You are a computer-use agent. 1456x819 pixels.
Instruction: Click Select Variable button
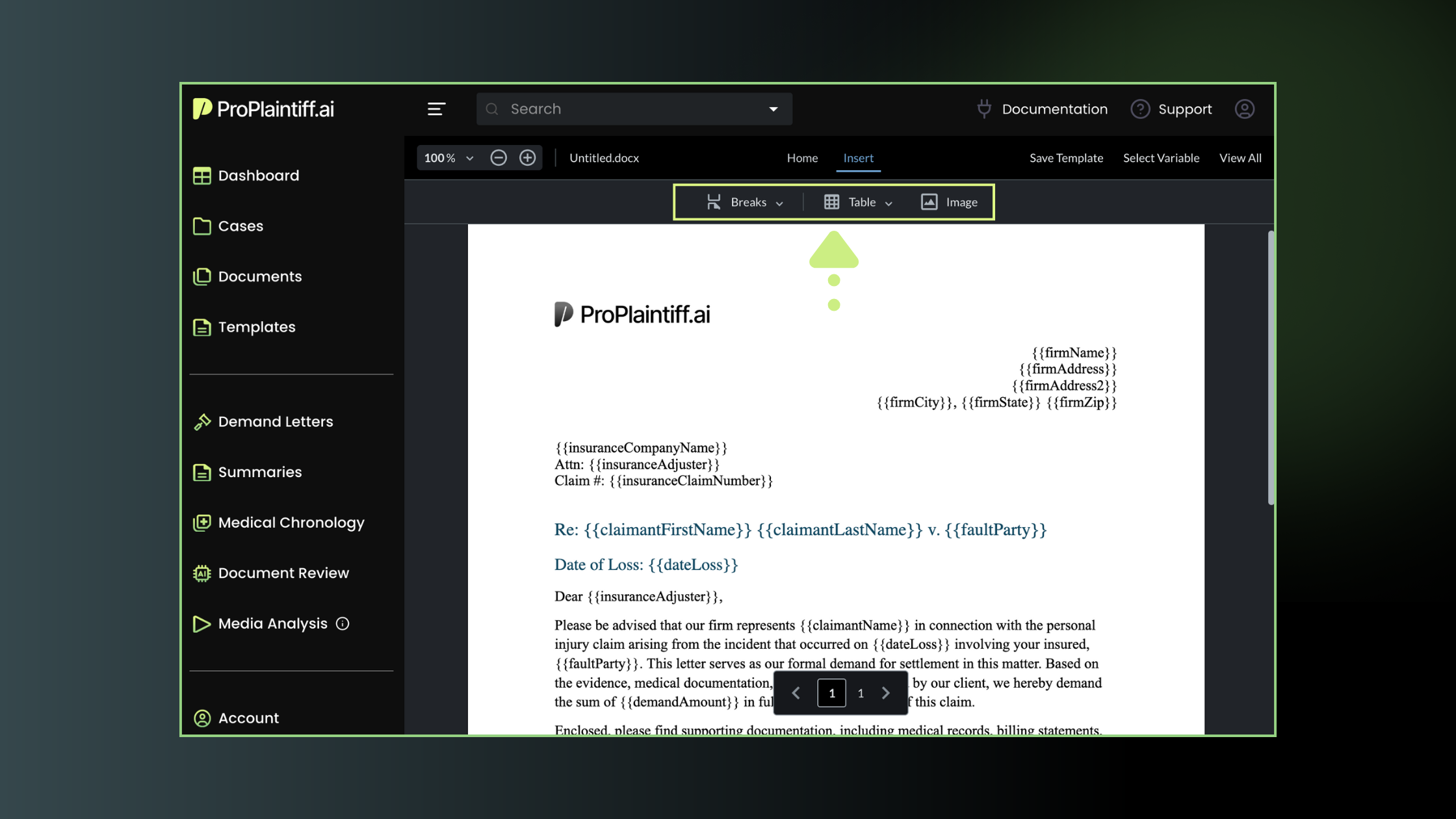(x=1161, y=158)
